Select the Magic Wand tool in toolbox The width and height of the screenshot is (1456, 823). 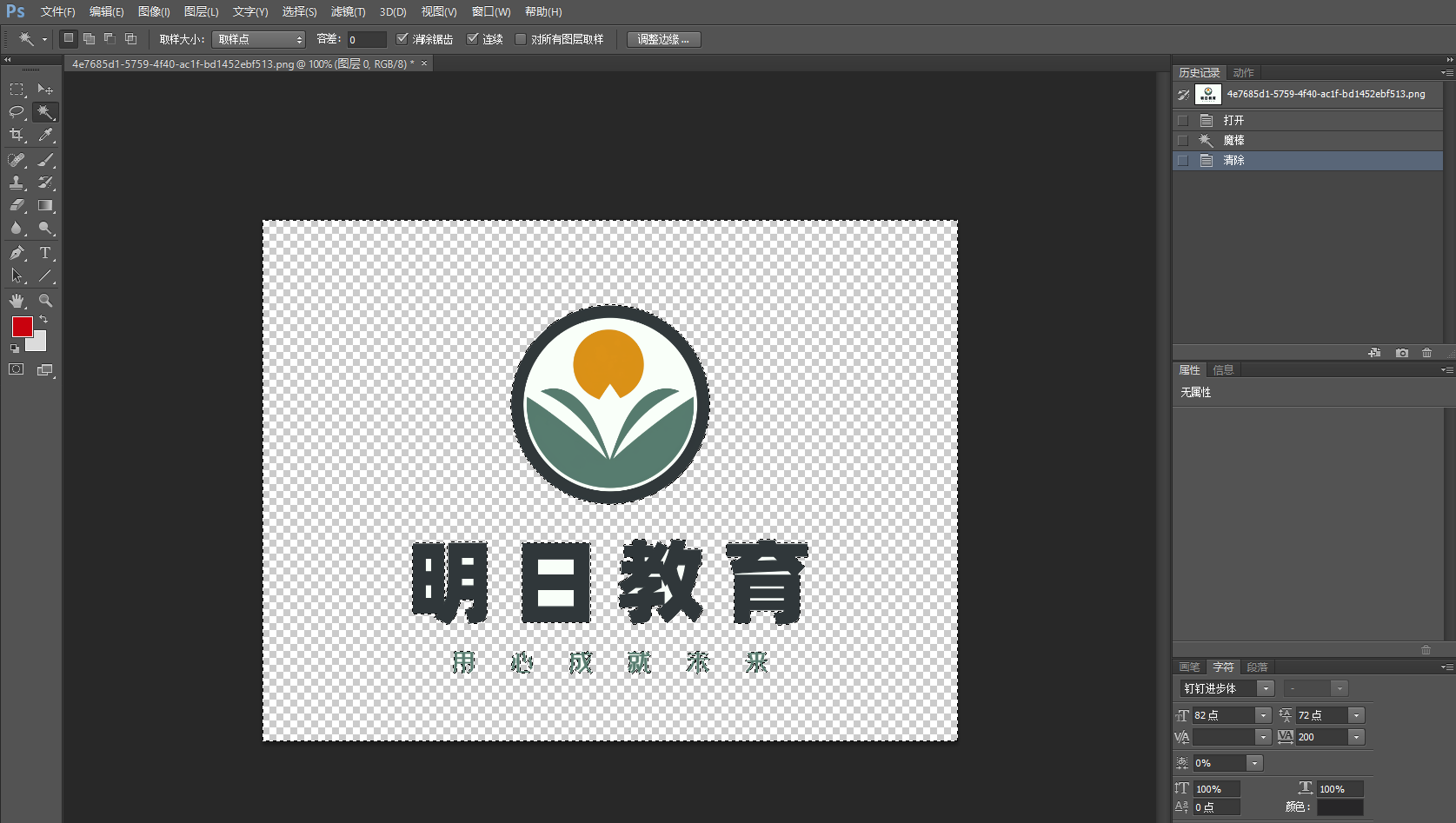(45, 112)
